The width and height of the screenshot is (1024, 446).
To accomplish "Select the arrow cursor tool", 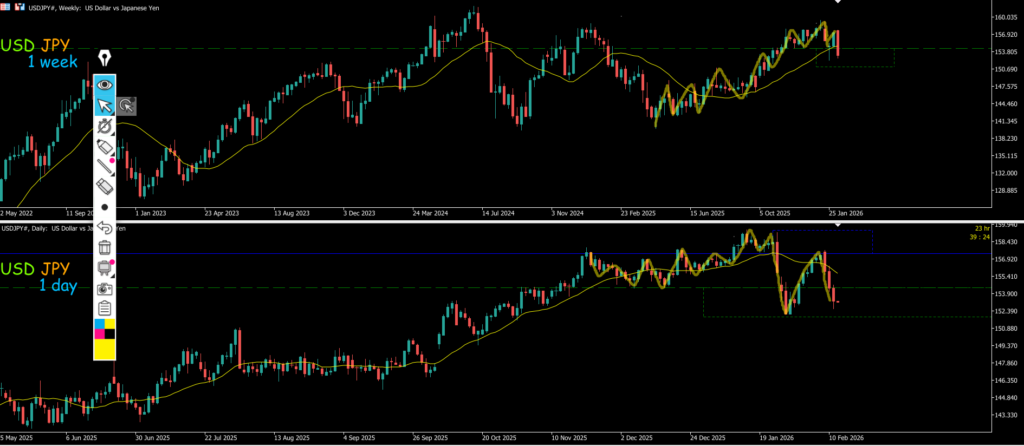I will point(104,105).
